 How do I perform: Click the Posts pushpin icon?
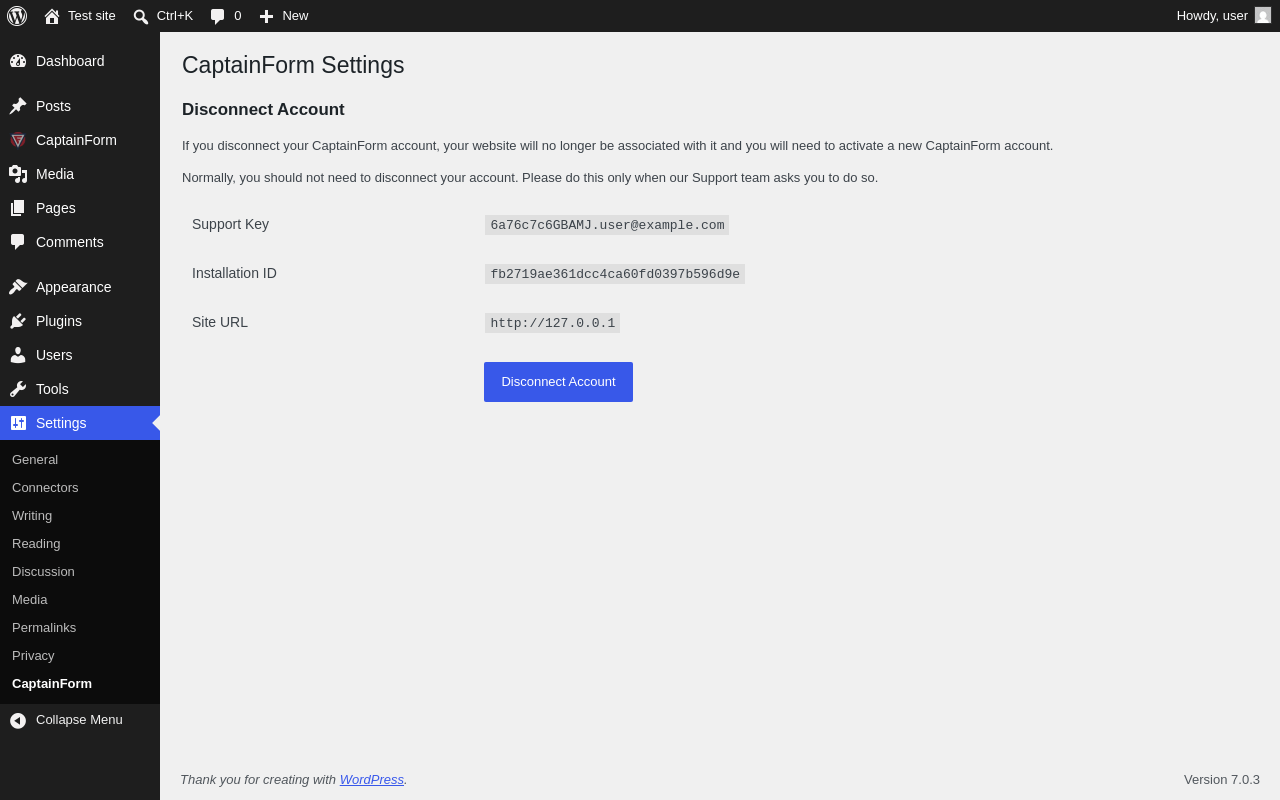tap(18, 106)
